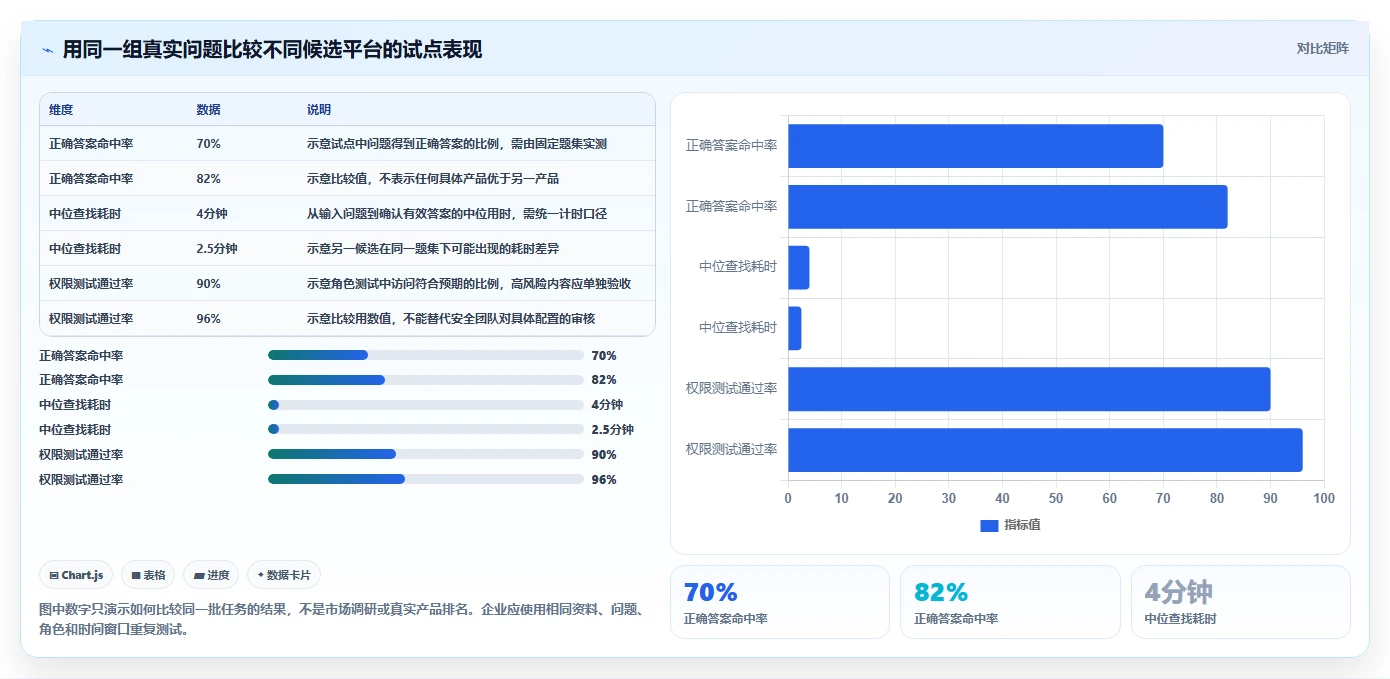
Task: Click the lightning icon beside the title
Action: (47, 49)
